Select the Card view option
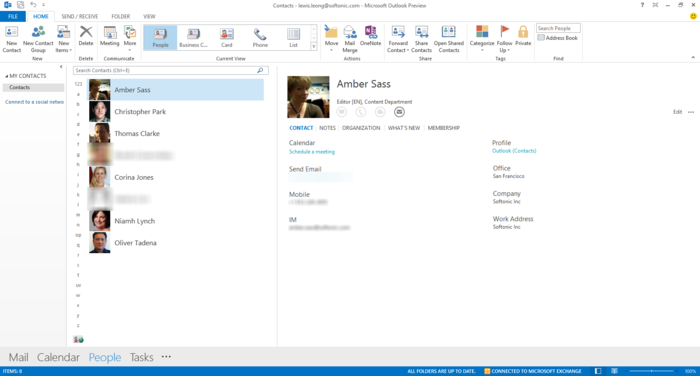Viewport: 700px width, 376px height. [227, 38]
